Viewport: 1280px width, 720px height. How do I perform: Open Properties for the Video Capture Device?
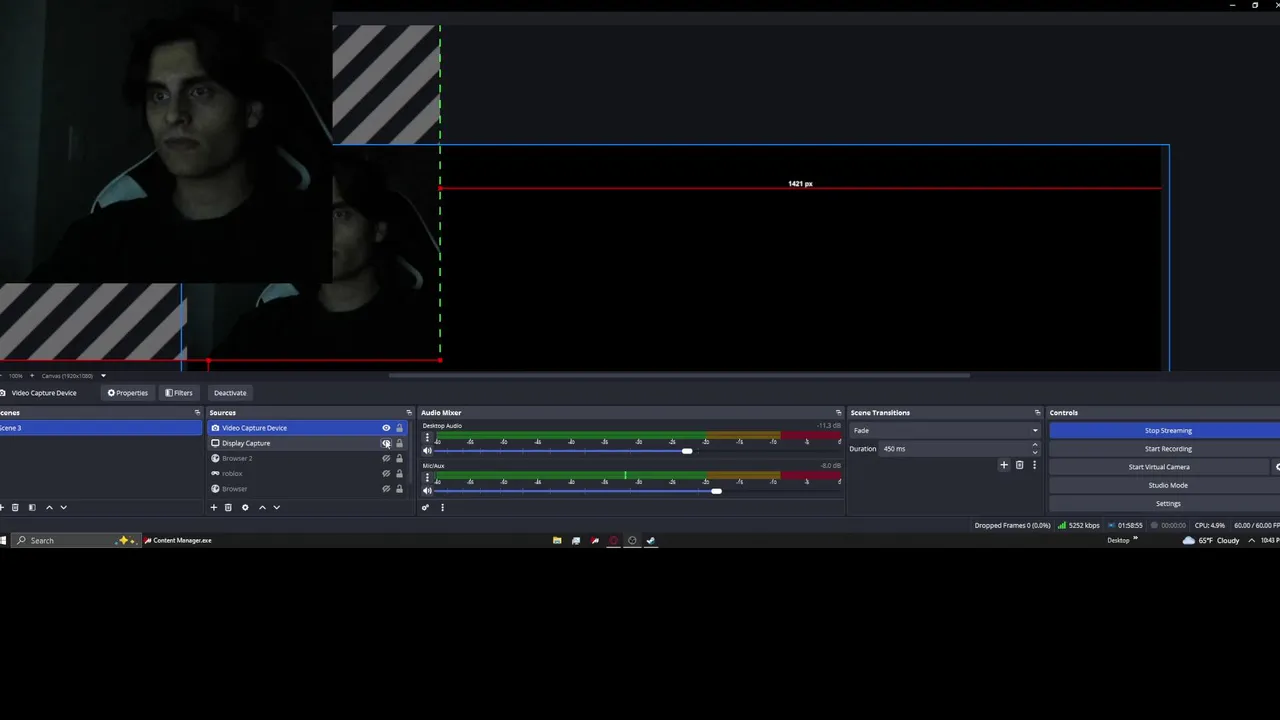(x=128, y=393)
